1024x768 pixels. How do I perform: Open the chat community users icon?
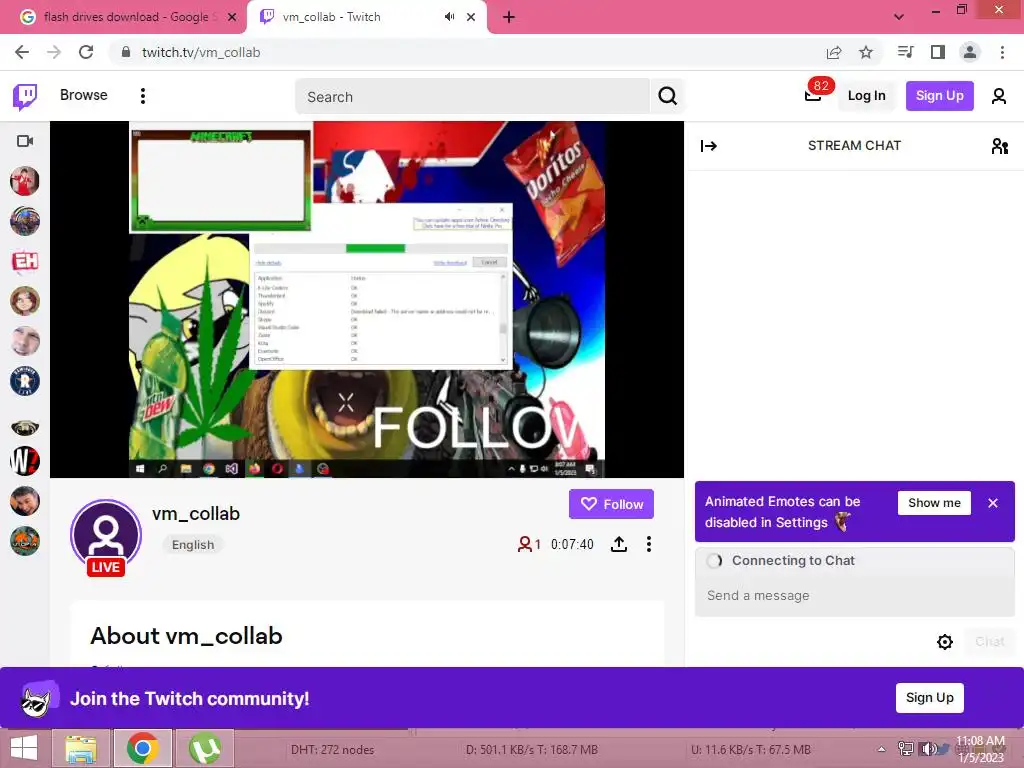point(999,146)
